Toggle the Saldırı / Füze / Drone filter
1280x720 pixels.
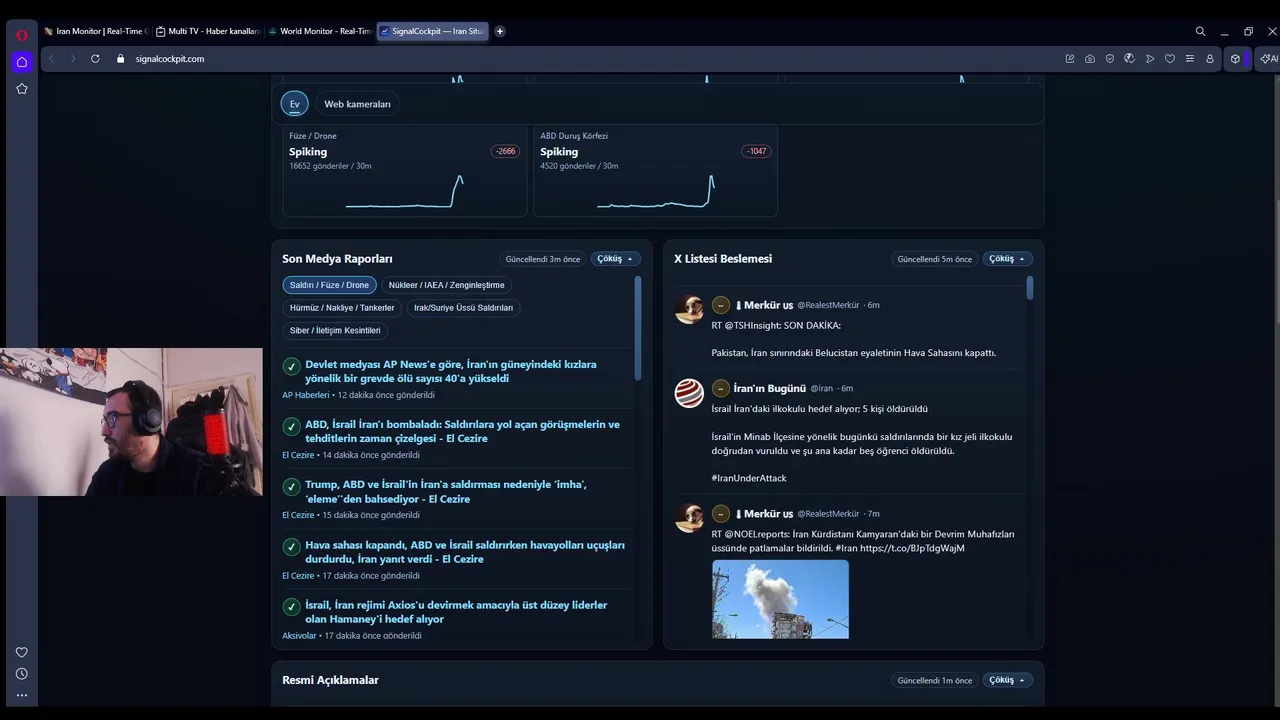coord(329,285)
